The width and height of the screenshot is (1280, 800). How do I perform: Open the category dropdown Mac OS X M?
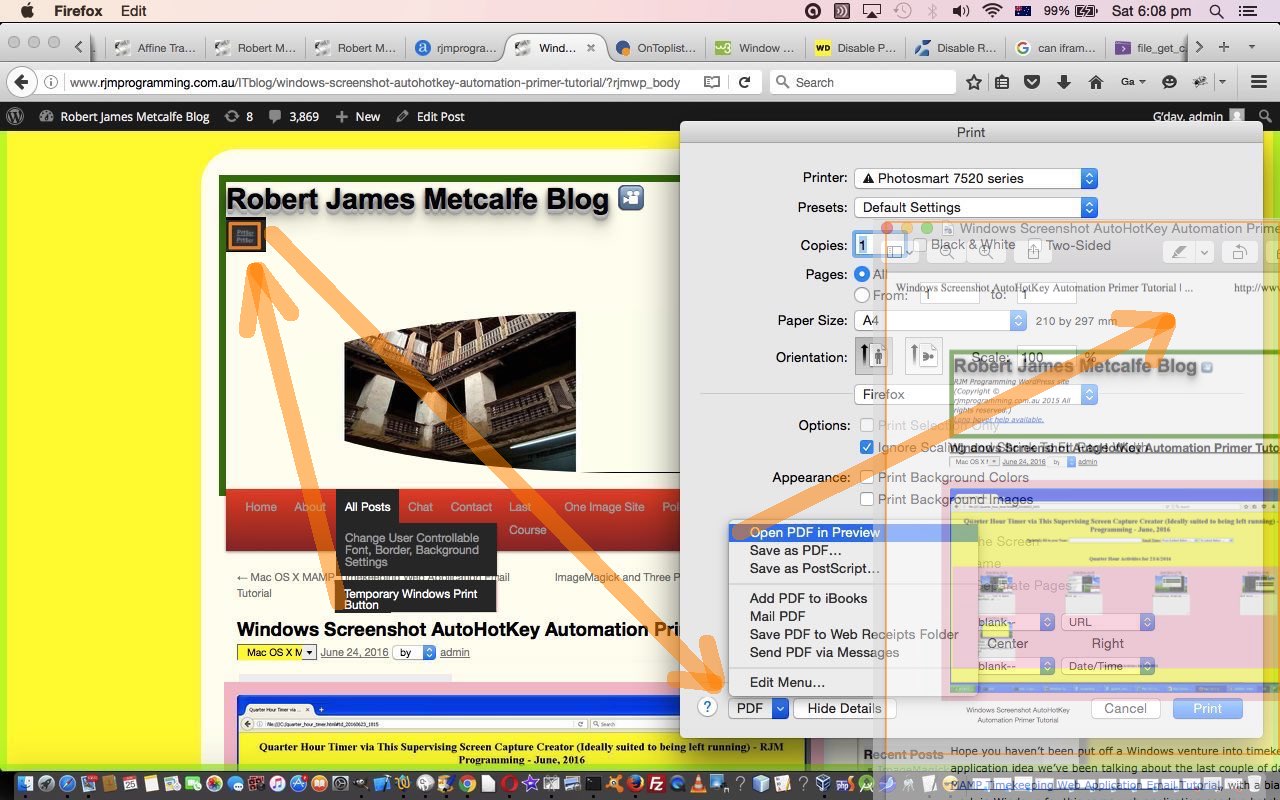tap(277, 652)
